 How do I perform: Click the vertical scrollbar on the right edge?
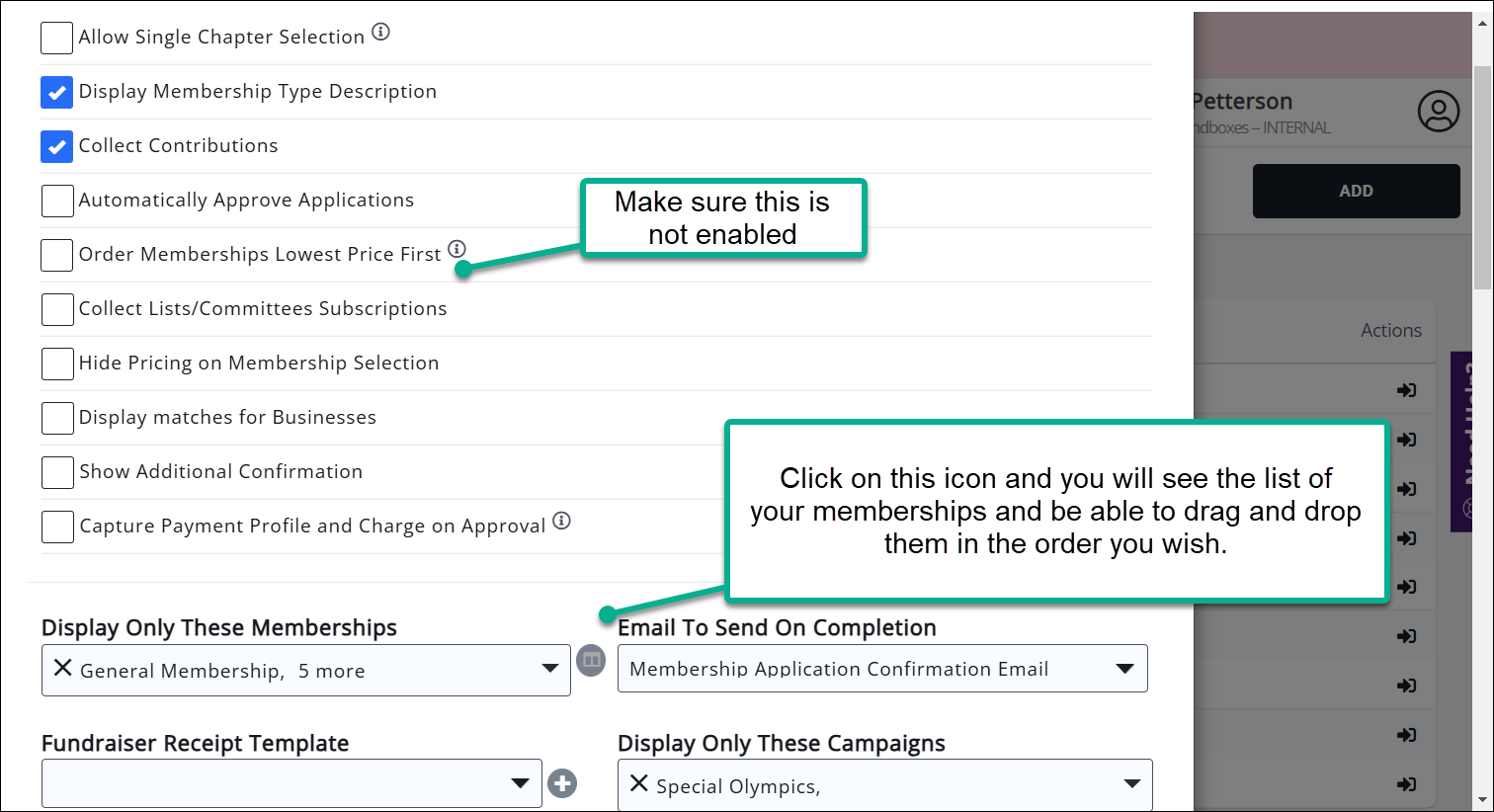point(1482,296)
